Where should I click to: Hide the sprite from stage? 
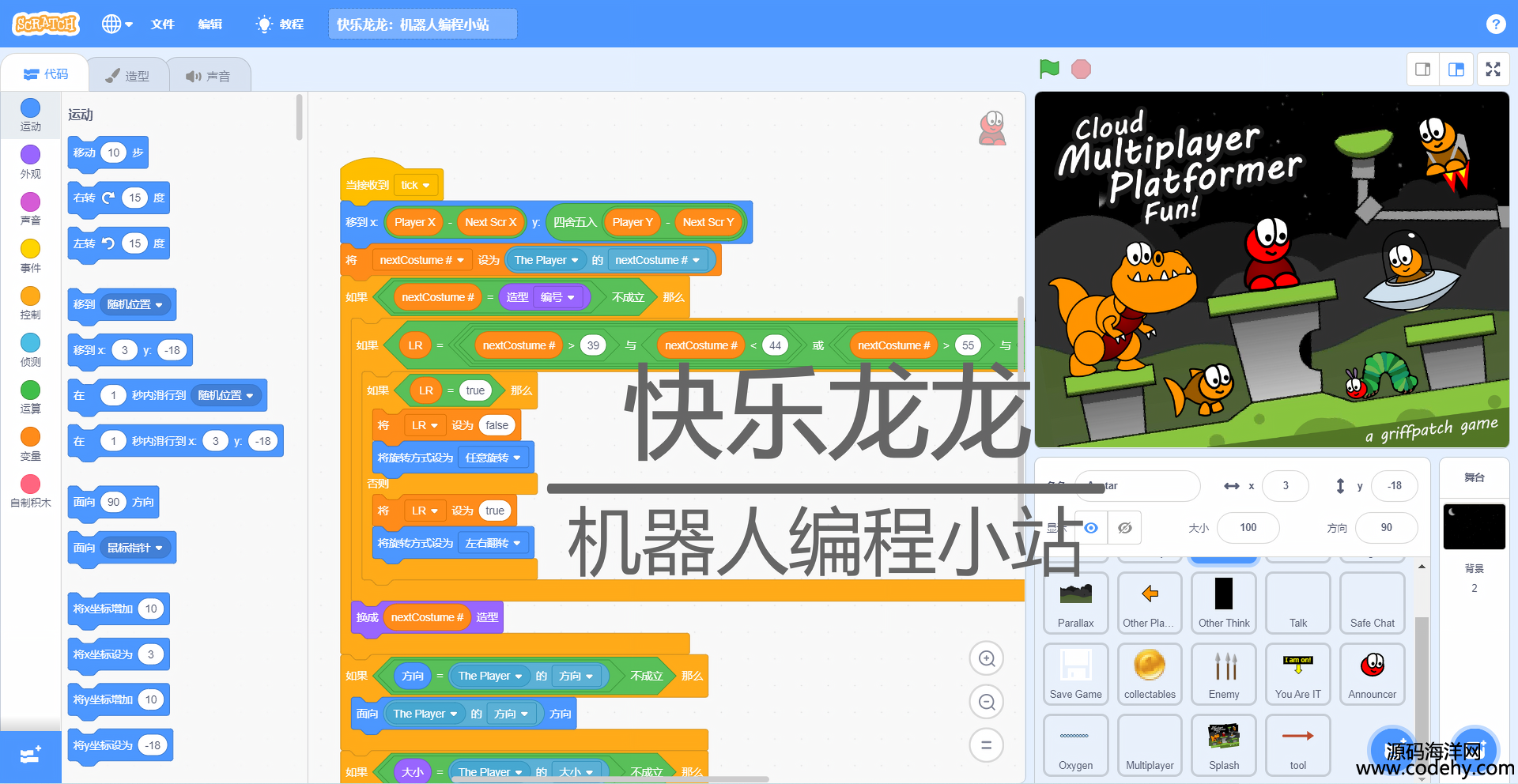point(1125,528)
